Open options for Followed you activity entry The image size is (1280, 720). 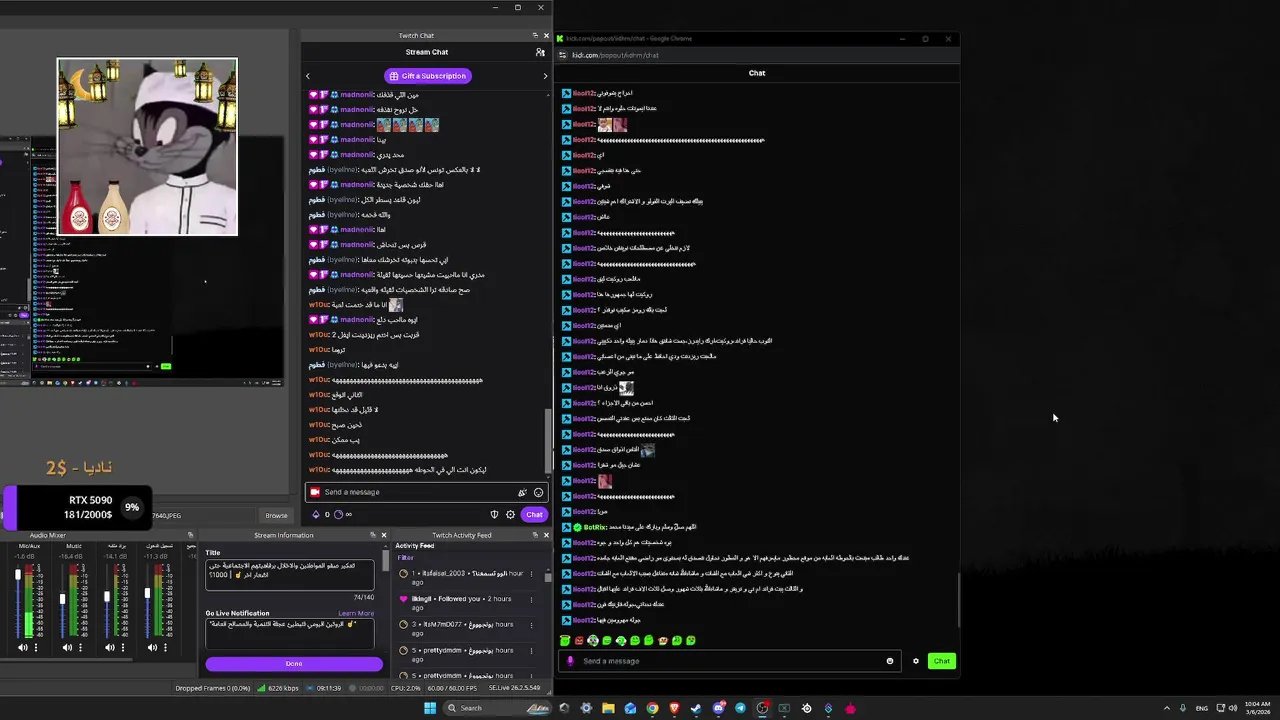tap(531, 600)
